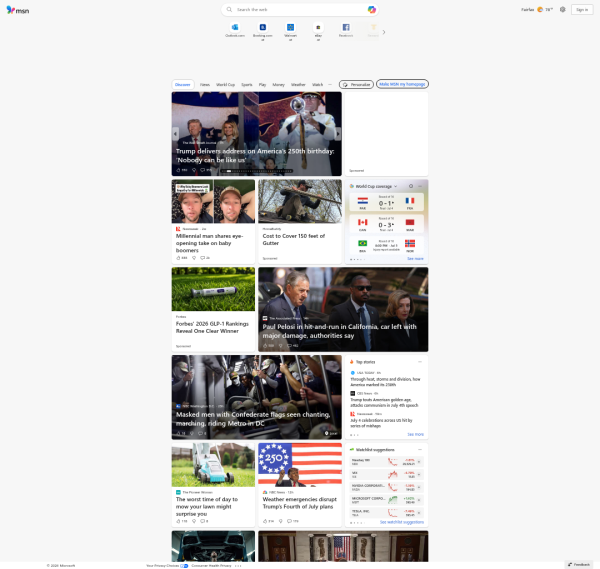Viewport: 600px width, 569px height.
Task: Focus the Search the web field
Action: pos(300,10)
